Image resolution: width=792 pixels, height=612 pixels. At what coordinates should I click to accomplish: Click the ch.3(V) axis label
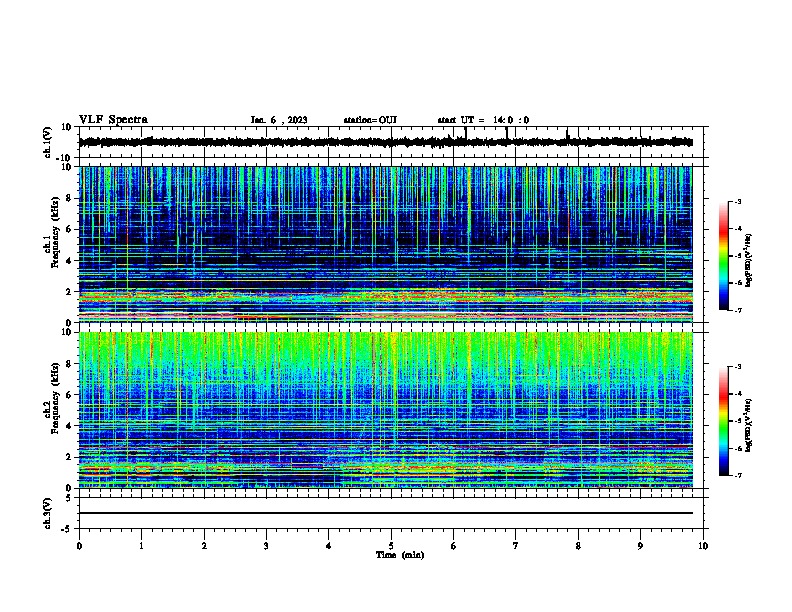pos(48,513)
